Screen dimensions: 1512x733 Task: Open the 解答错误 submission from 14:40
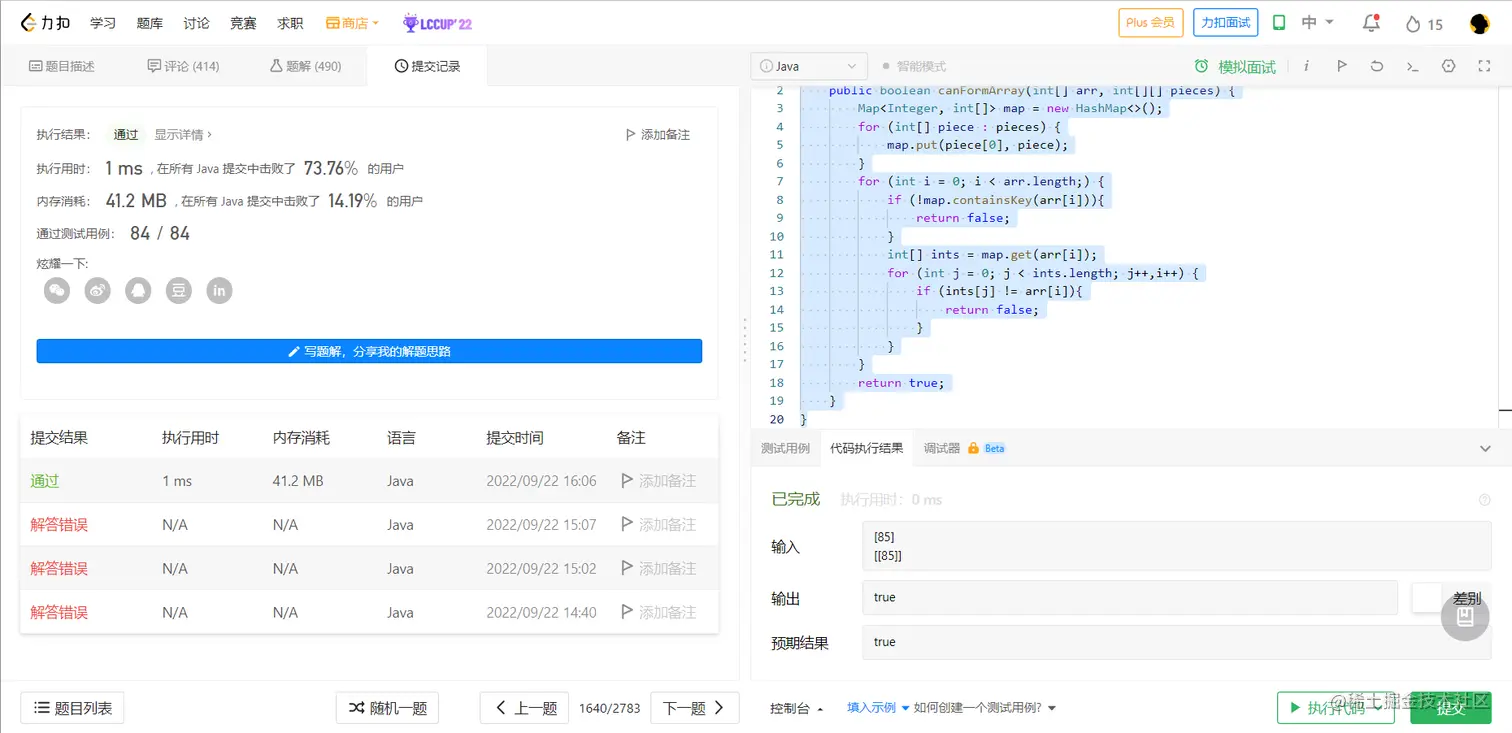coord(59,613)
